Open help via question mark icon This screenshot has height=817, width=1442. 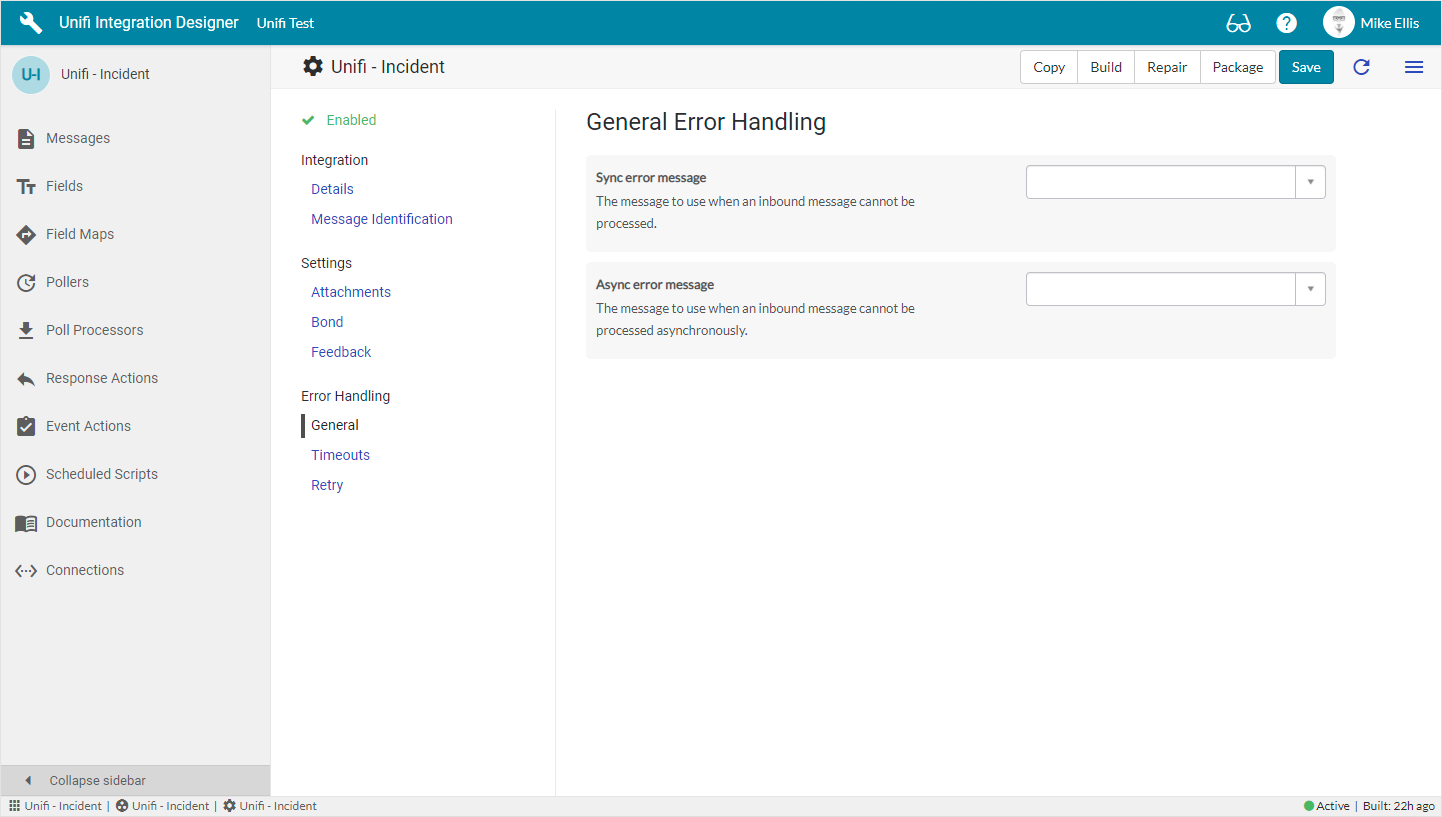pyautogui.click(x=1287, y=23)
